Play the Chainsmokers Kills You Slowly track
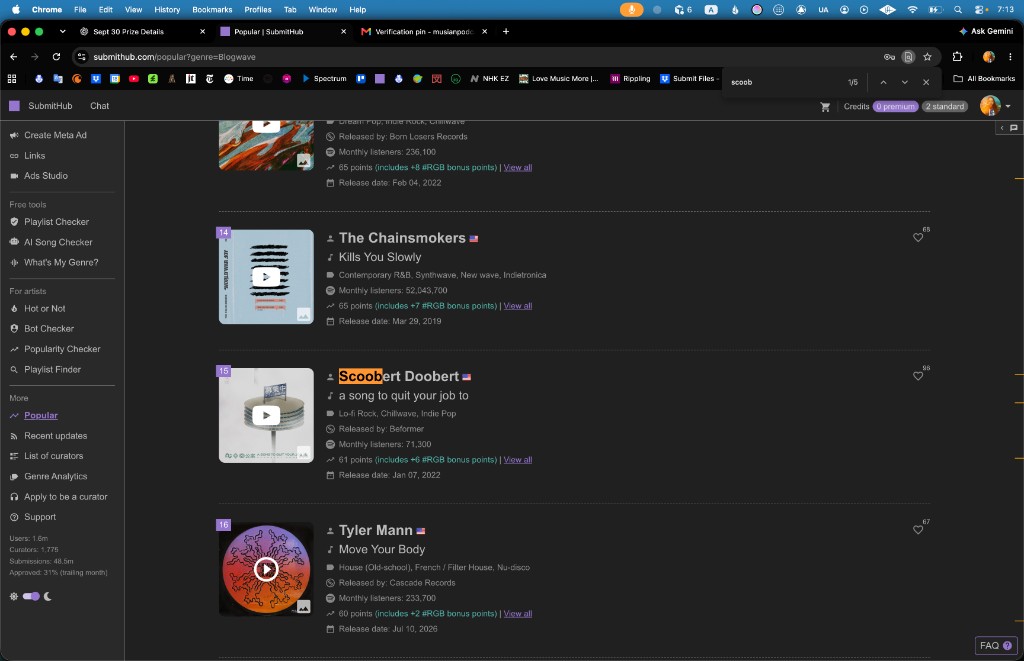Screen dimensions: 1024x661 point(266,277)
